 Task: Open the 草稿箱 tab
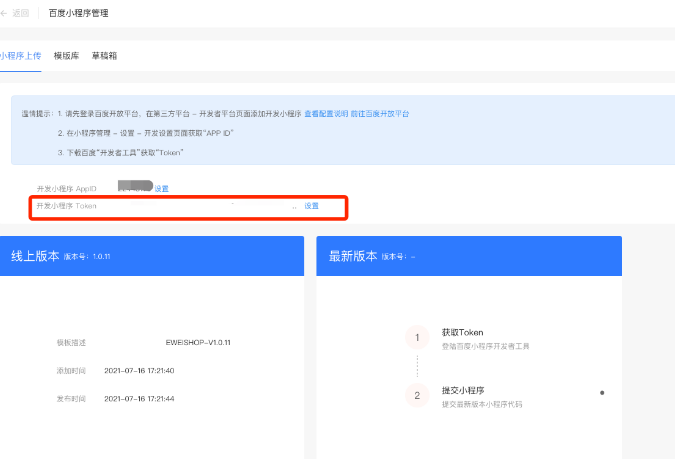point(104,56)
